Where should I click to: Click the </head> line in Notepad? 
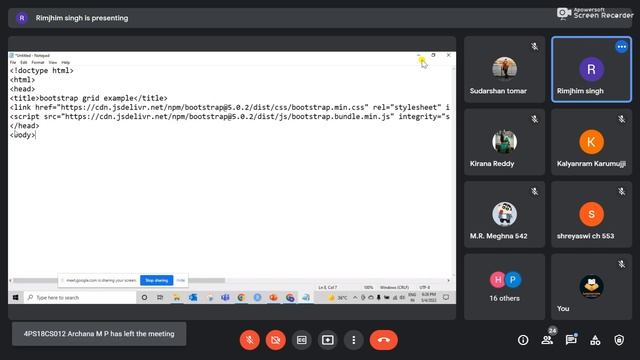coord(24,126)
